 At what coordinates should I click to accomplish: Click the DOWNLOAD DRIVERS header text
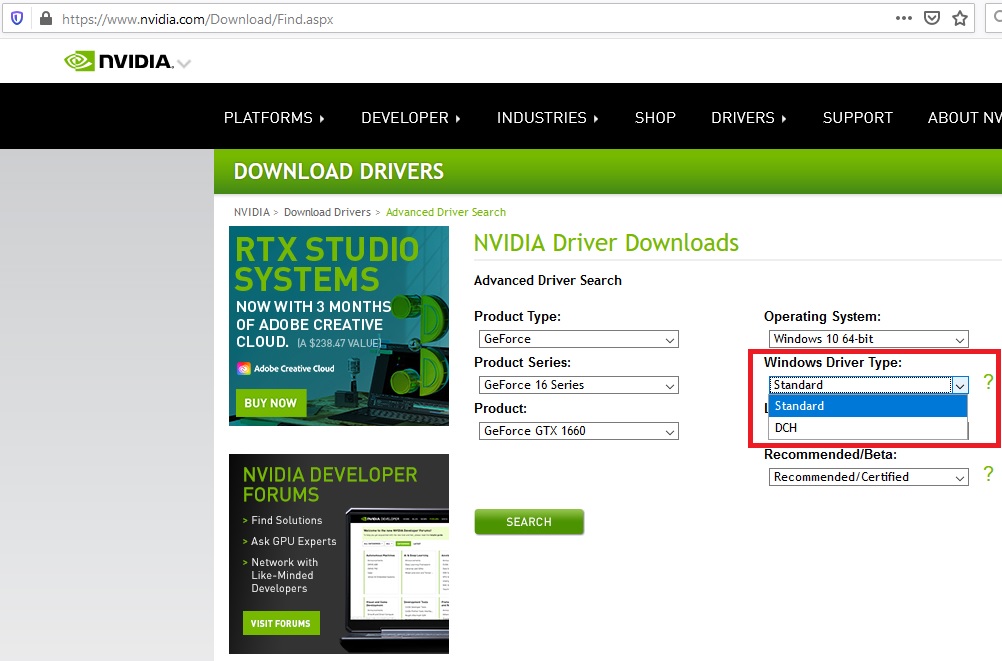point(339,171)
